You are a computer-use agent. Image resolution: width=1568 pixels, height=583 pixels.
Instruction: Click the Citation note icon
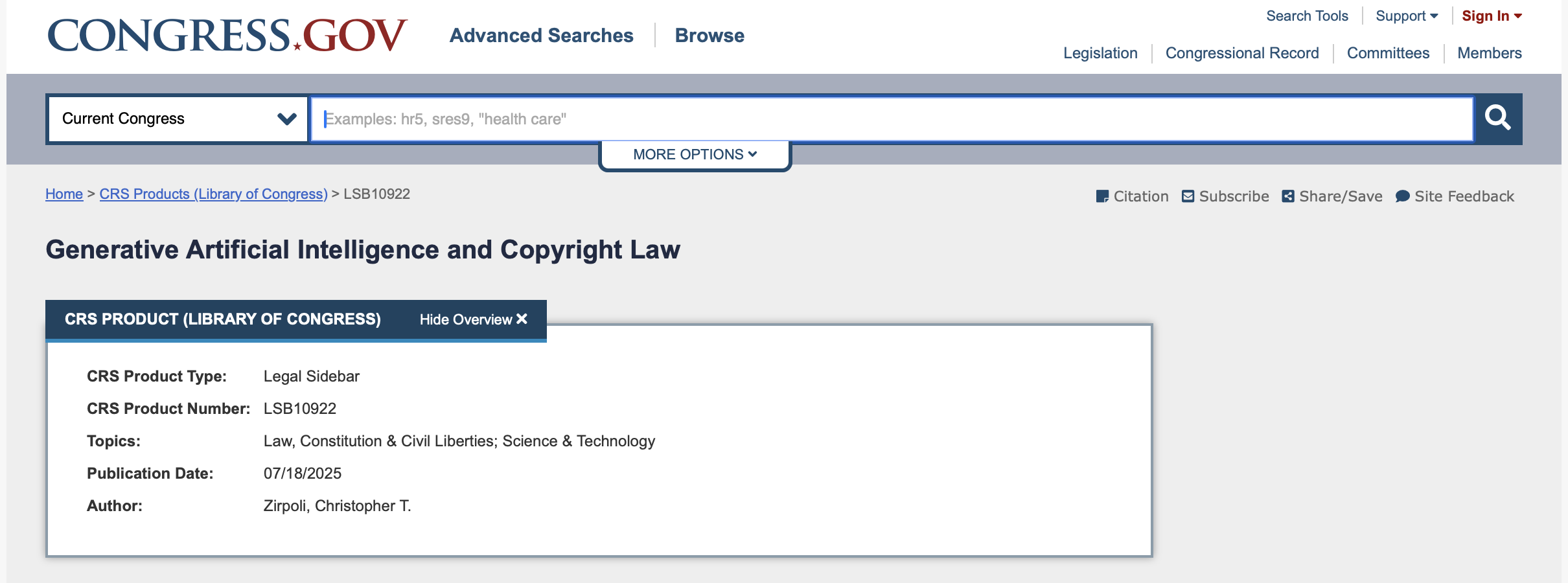[x=1102, y=196]
